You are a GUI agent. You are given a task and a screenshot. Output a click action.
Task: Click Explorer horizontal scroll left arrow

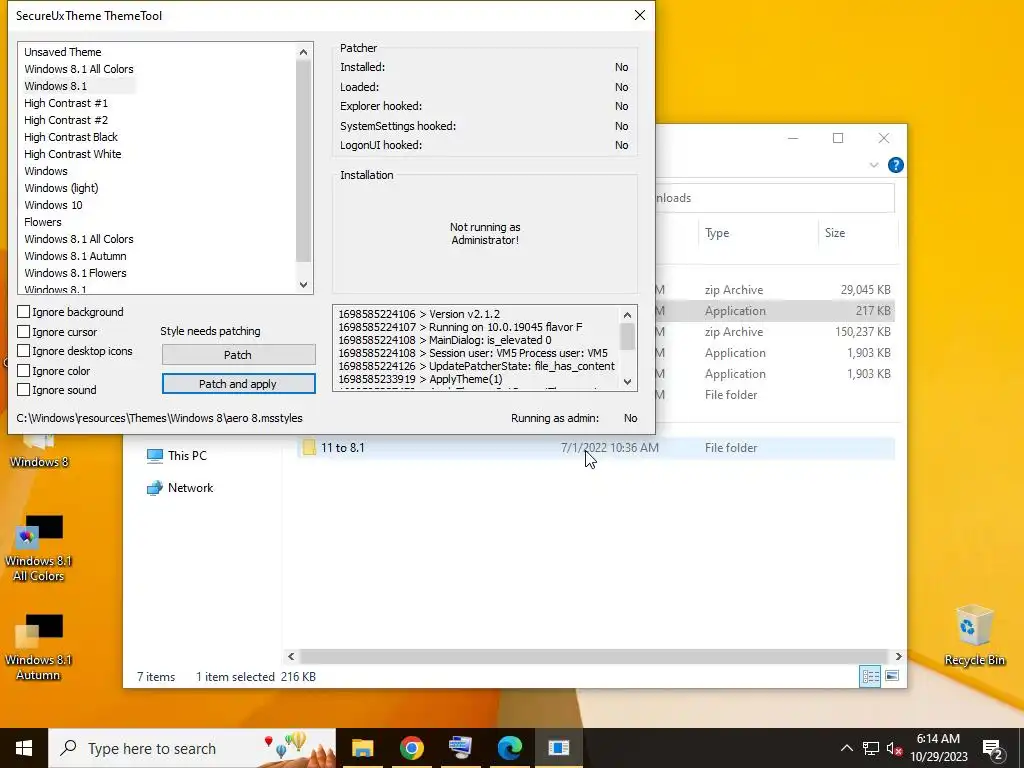click(291, 656)
